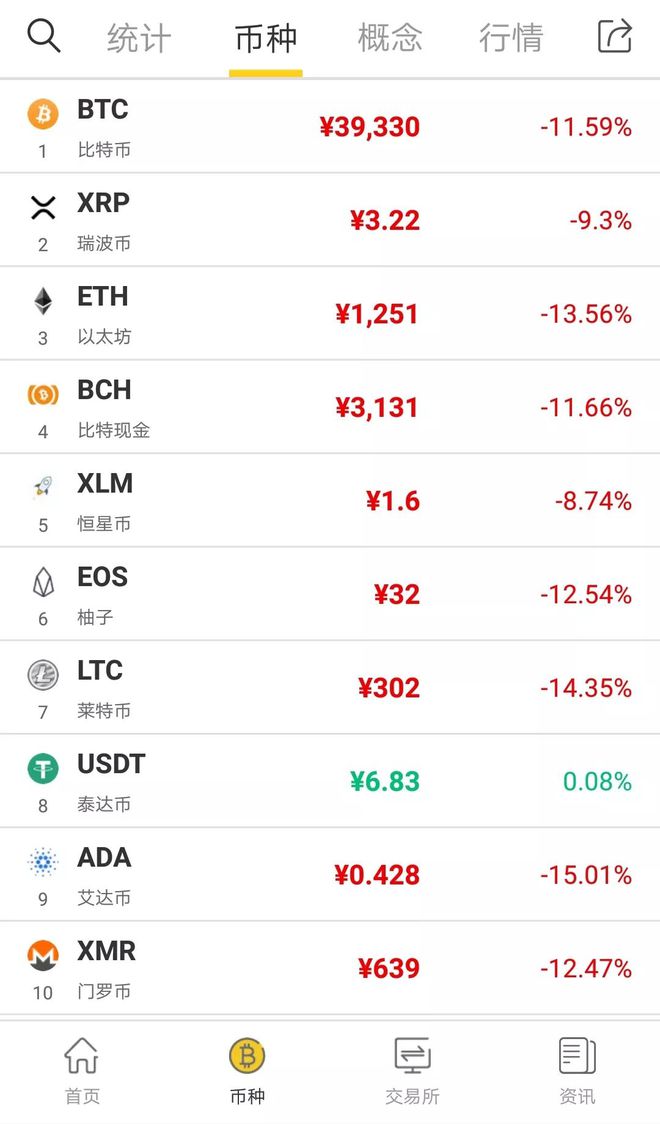Switch to the 统计 tab
Image resolution: width=660 pixels, height=1124 pixels.
(139, 38)
